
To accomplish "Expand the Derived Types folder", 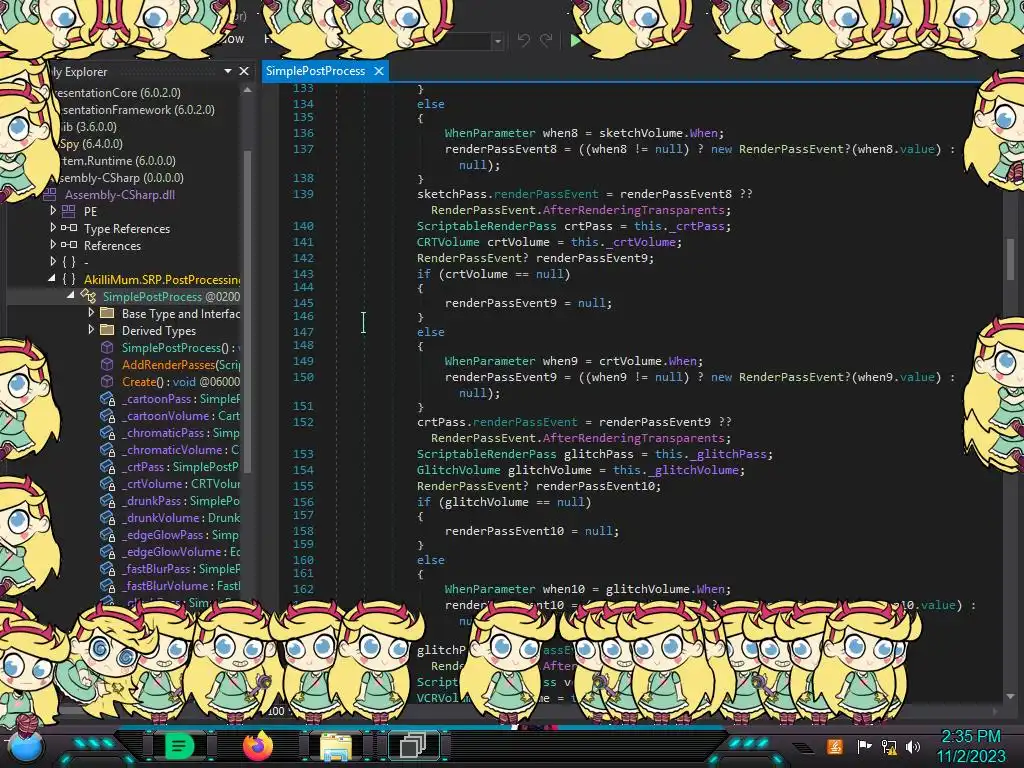I will [x=91, y=330].
